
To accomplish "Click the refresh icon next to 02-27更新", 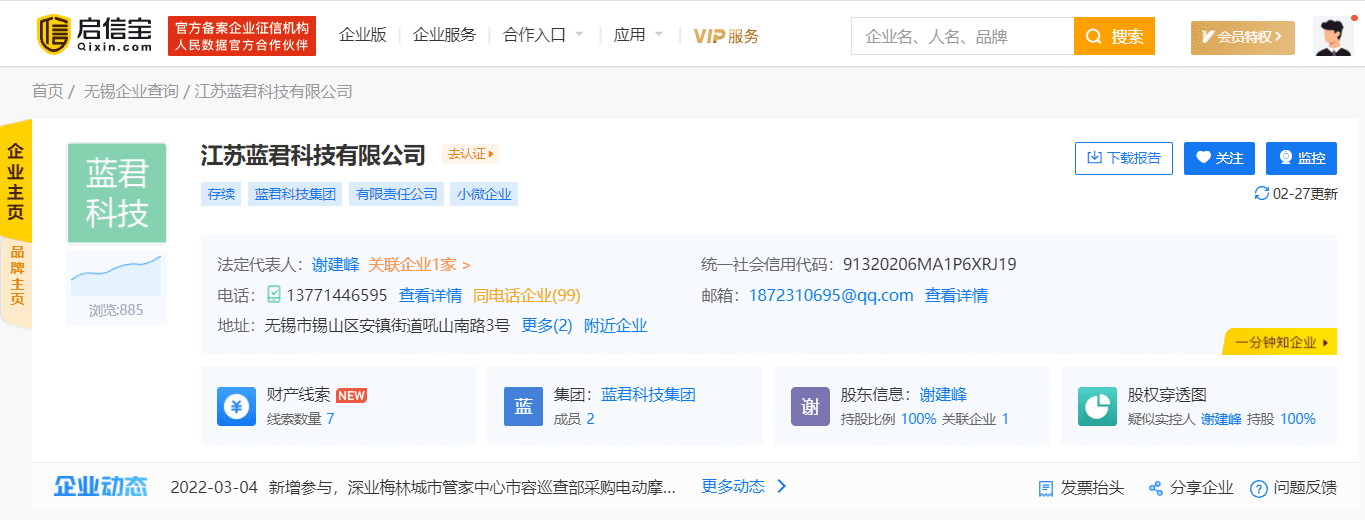I will (x=1261, y=193).
